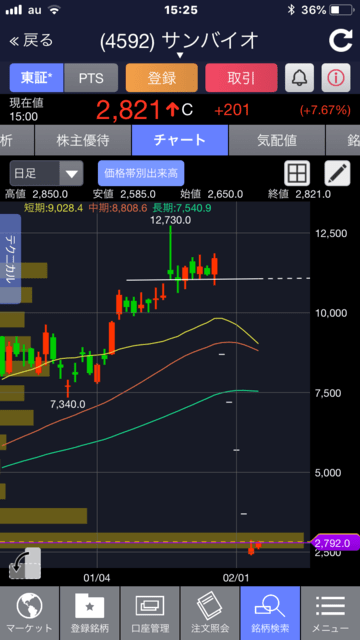Tap the red 取引 trade button

241,78
